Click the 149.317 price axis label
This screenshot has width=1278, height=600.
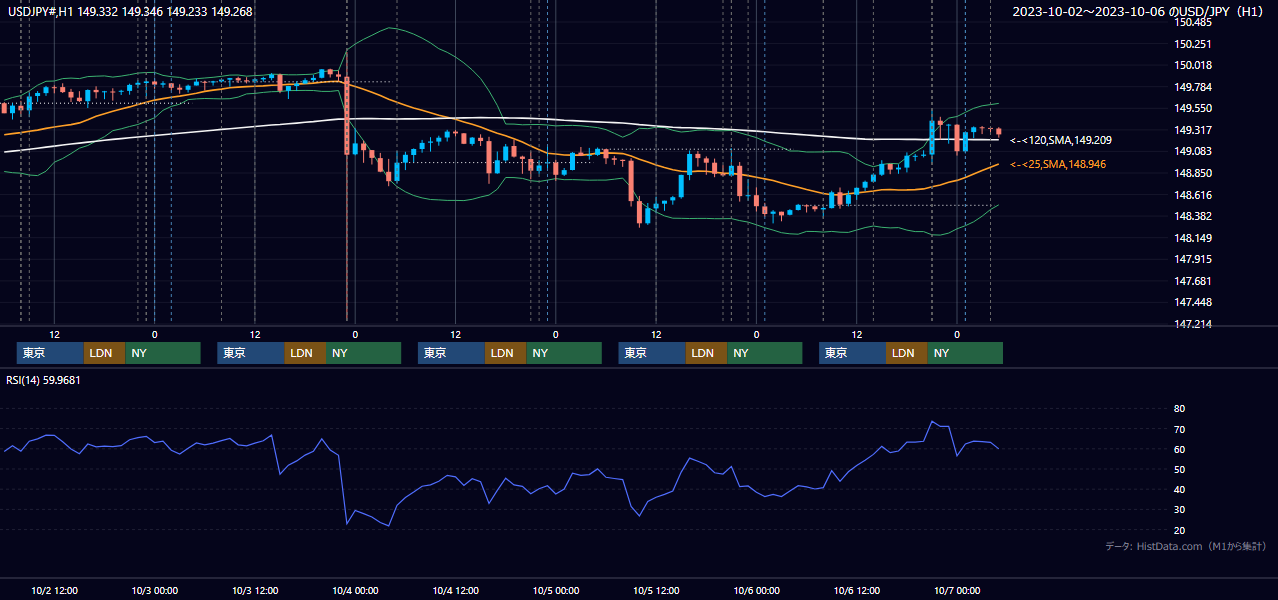pos(1195,130)
